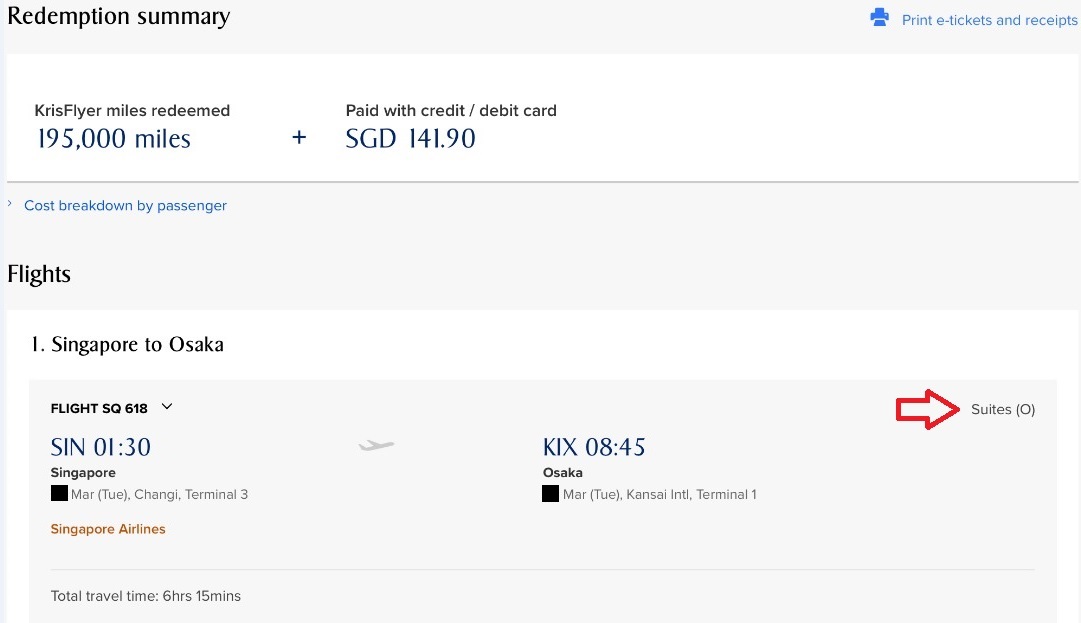Click the KIX 08:45 arrival time

click(x=594, y=446)
